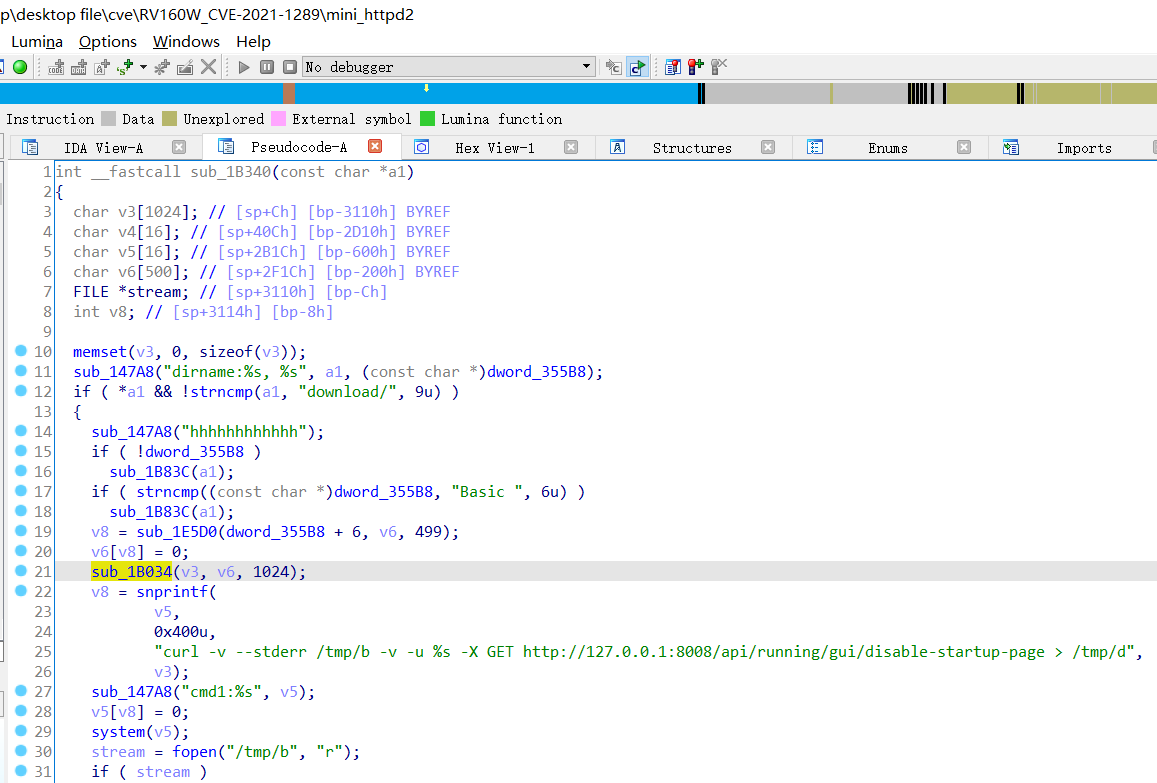Screen dimensions: 1157x783
Task: Click the pink External symbol swatch
Action: point(278,119)
